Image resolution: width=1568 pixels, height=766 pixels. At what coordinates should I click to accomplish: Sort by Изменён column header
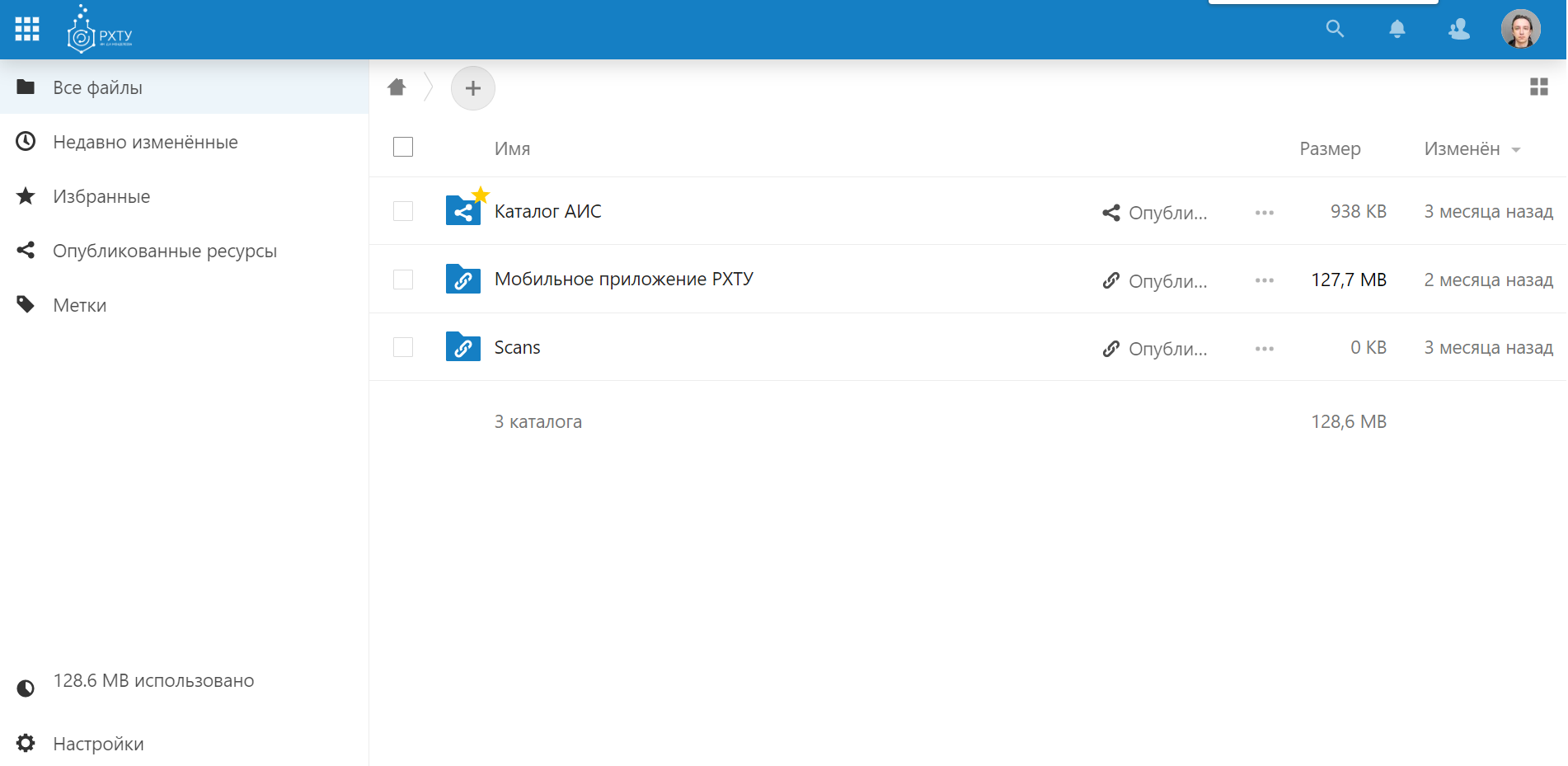[1462, 148]
